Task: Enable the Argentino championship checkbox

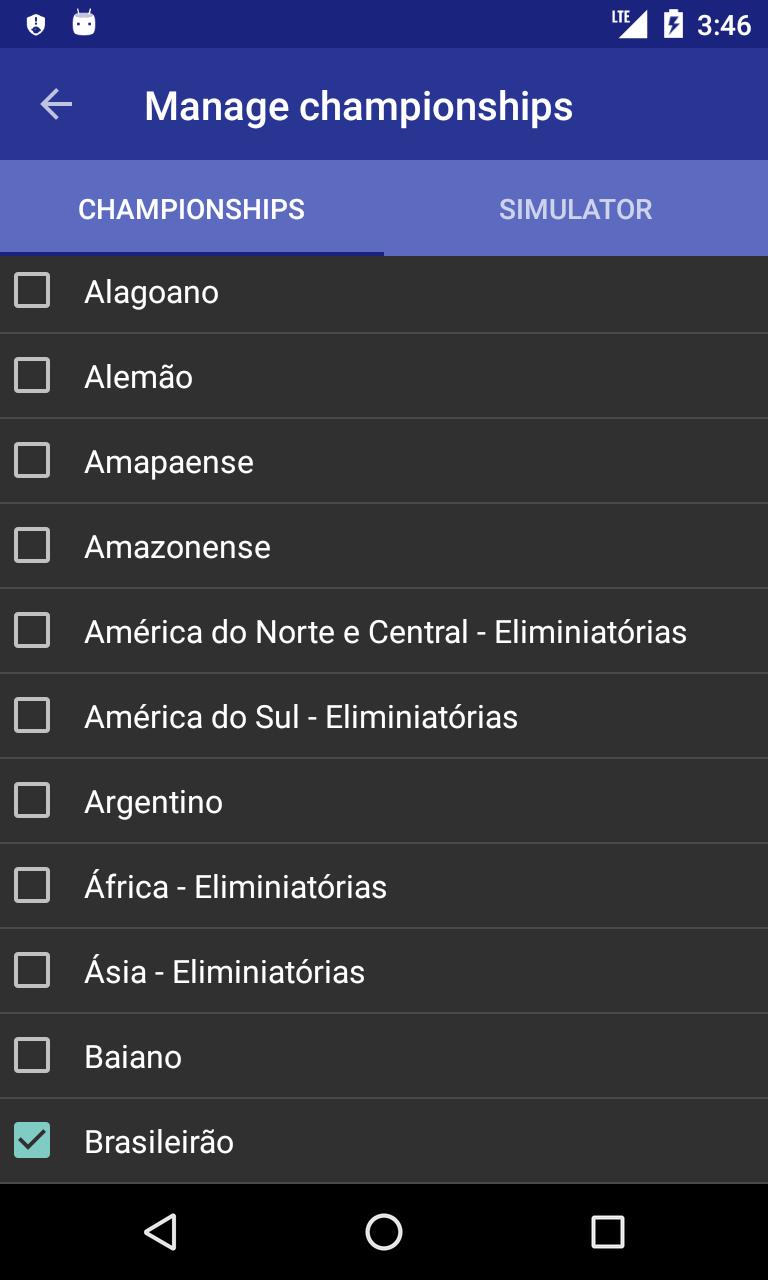Action: point(32,801)
